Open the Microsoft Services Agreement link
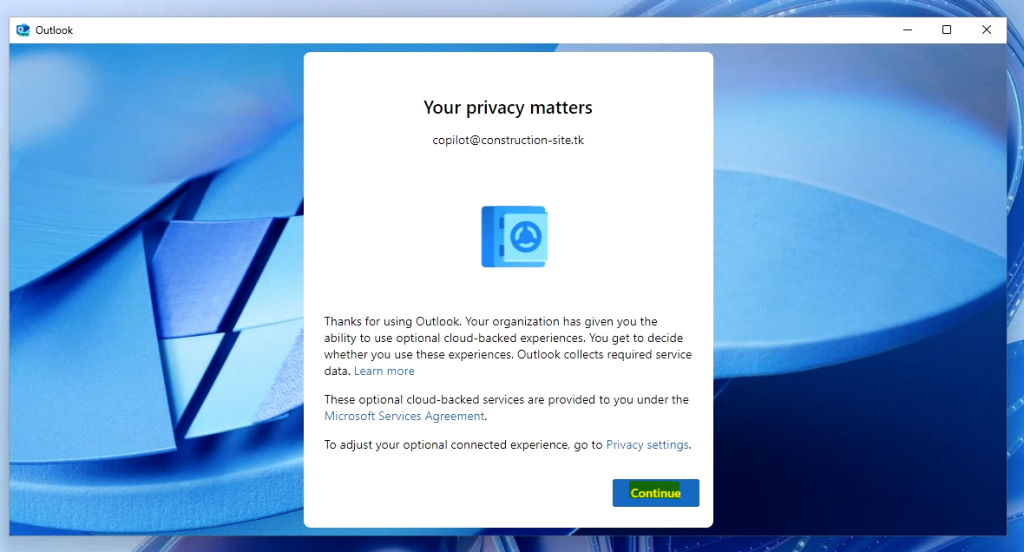The width and height of the screenshot is (1024, 552). coord(404,416)
